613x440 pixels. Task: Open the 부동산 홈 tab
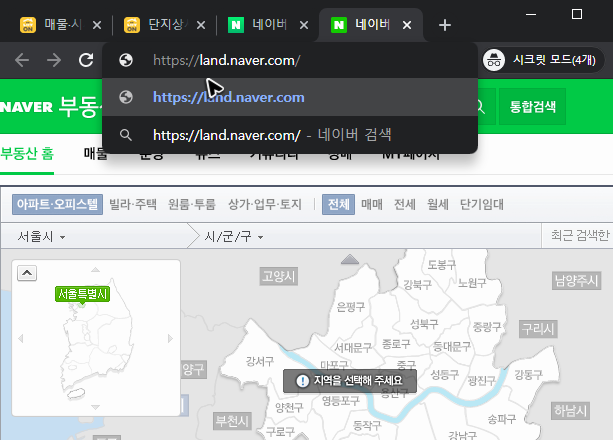pos(27,153)
